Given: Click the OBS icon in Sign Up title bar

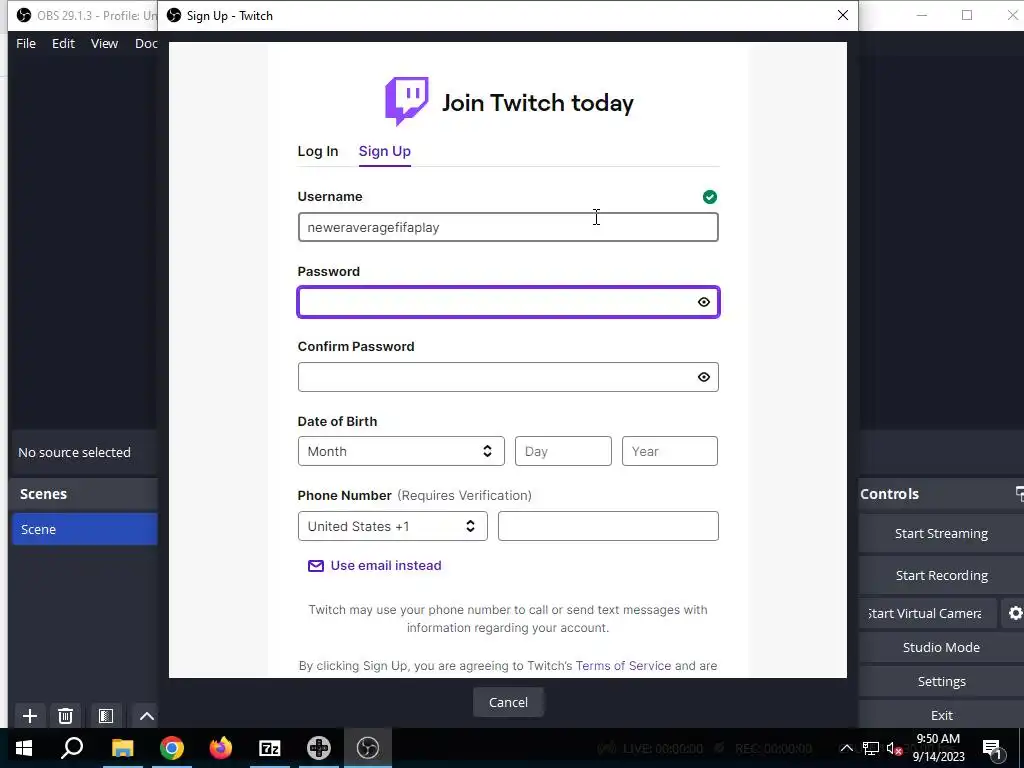Looking at the screenshot, I should [174, 16].
